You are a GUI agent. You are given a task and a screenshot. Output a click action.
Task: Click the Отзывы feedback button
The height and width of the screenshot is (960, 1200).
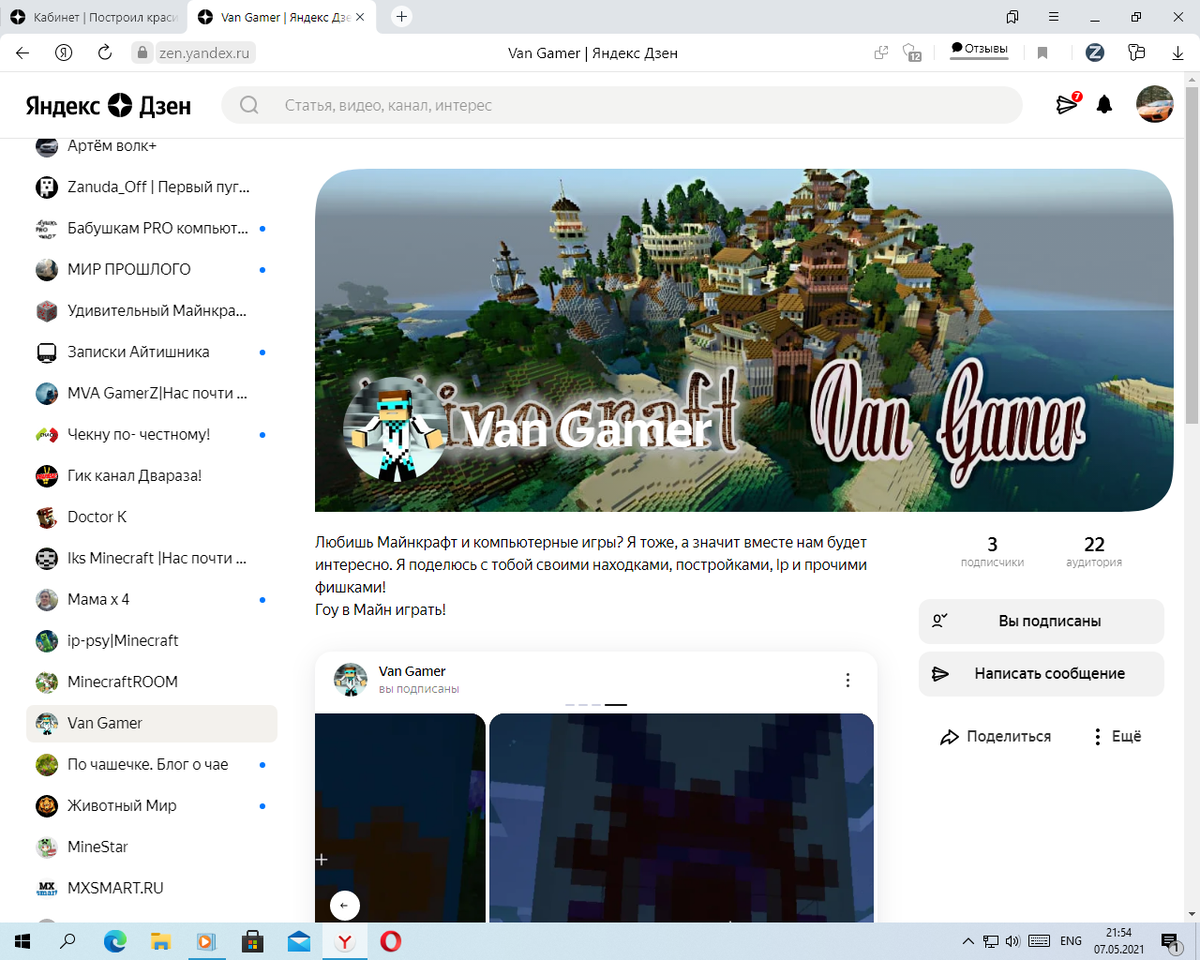pyautogui.click(x=979, y=49)
